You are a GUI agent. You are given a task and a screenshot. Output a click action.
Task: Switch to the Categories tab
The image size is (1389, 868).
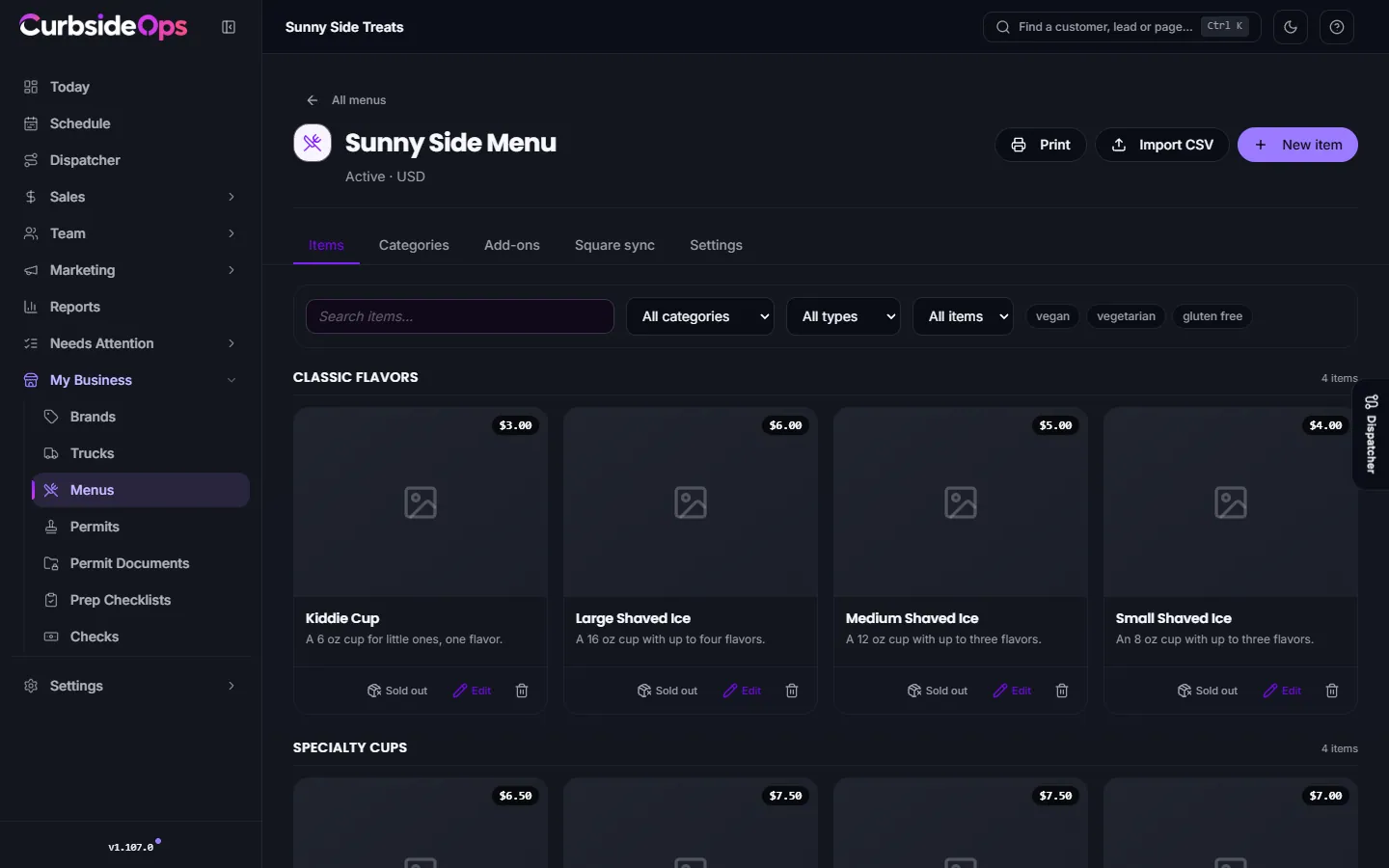tap(414, 245)
